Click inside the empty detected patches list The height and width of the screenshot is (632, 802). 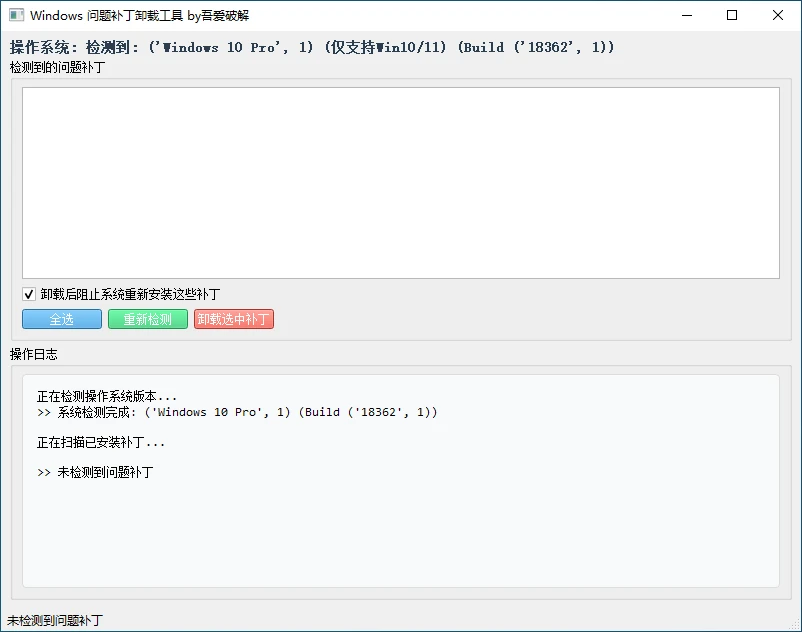[x=400, y=182]
